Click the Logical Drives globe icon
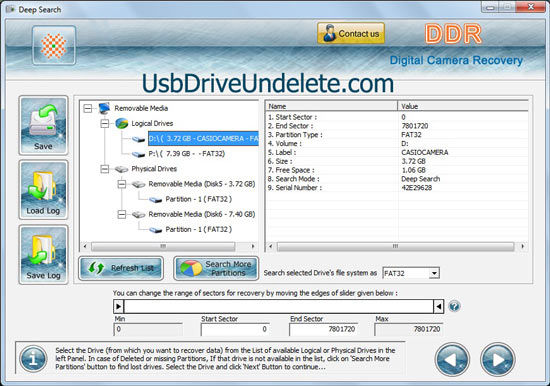The height and width of the screenshot is (386, 550). click(122, 124)
